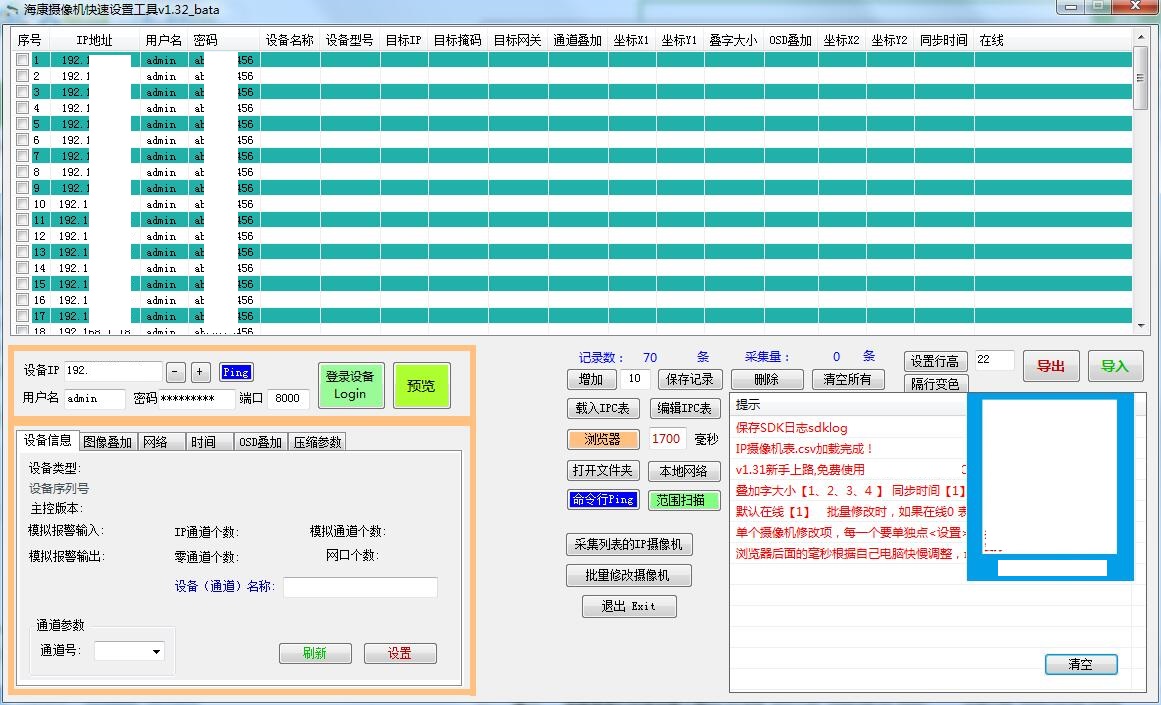
Task: Click the plus button next to device IP
Action: (x=201, y=372)
